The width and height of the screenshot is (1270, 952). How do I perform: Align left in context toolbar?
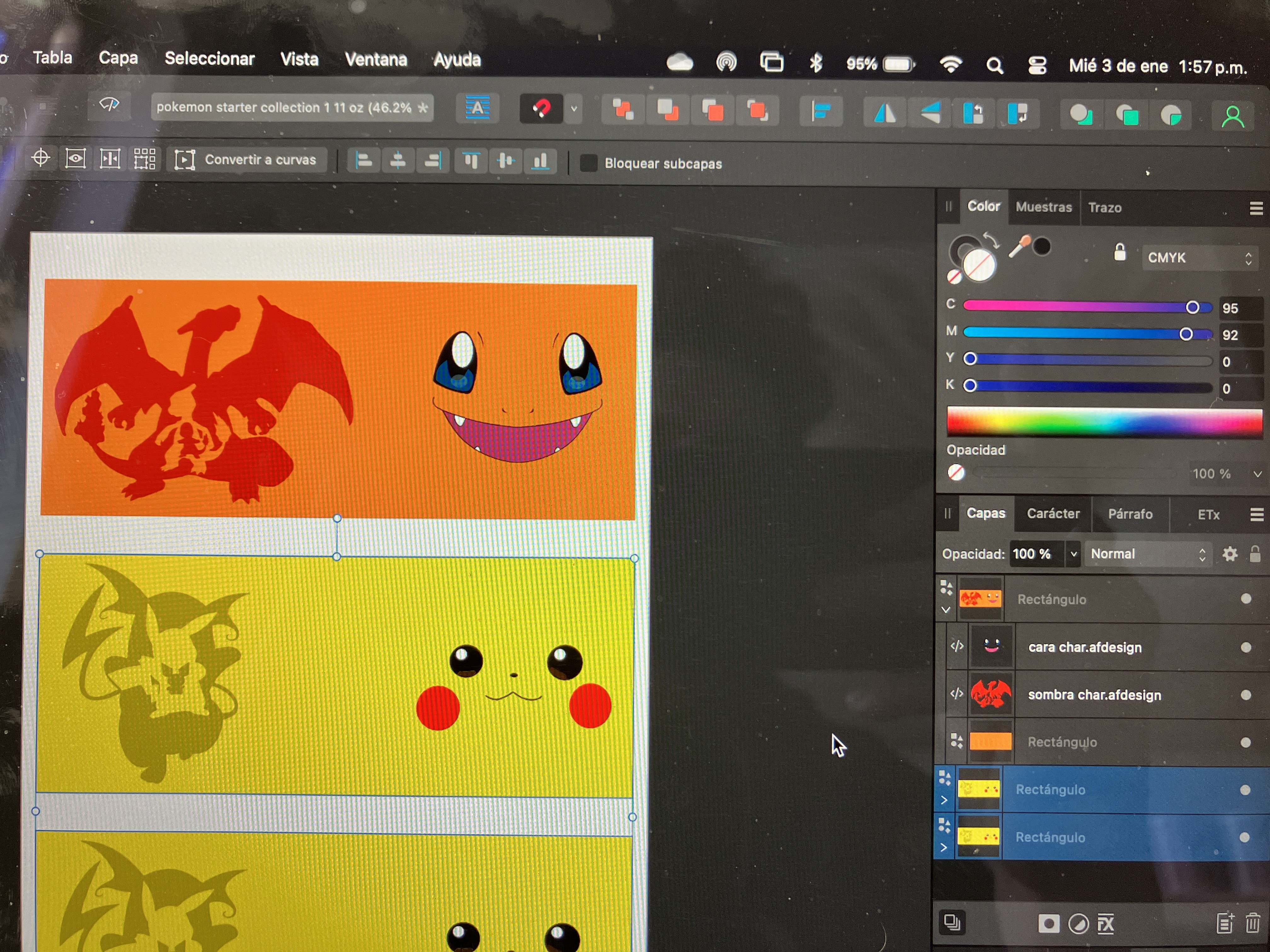(x=363, y=161)
